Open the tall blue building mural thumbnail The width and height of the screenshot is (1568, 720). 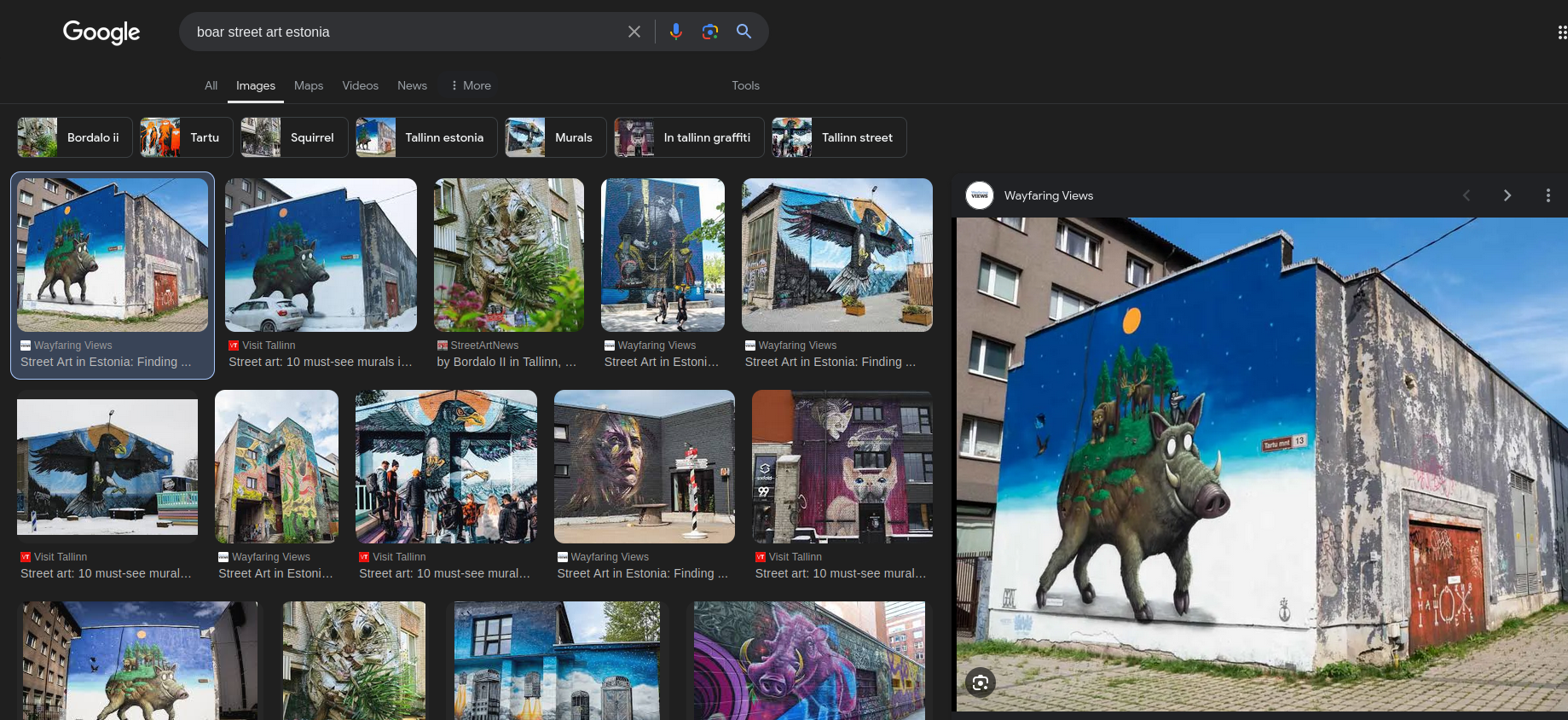[662, 255]
